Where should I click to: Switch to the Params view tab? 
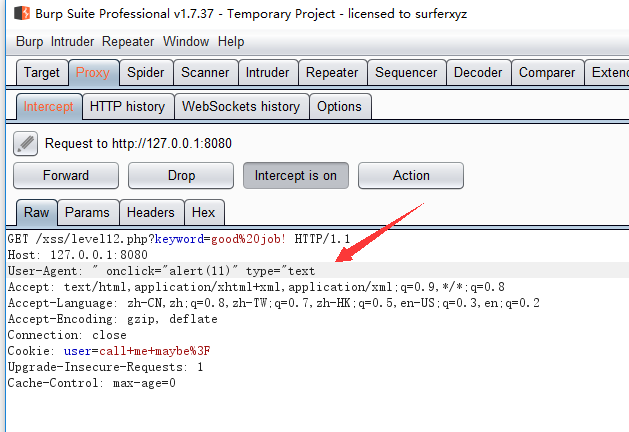point(87,213)
